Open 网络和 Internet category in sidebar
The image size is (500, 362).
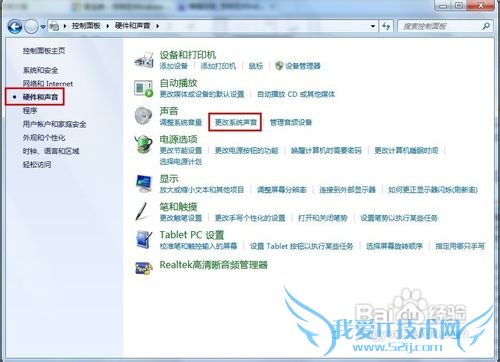point(48,84)
